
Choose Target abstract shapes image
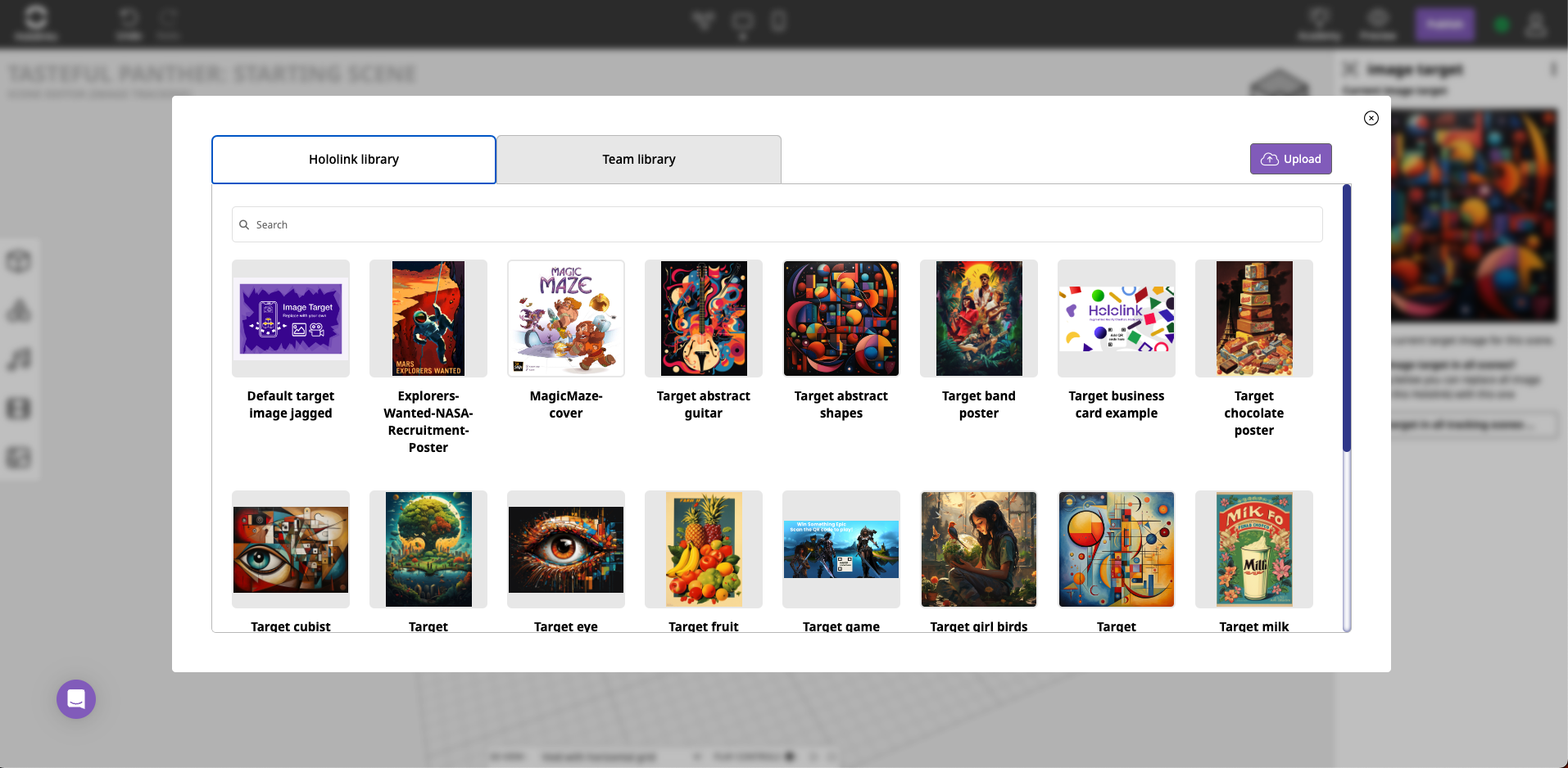(841, 318)
